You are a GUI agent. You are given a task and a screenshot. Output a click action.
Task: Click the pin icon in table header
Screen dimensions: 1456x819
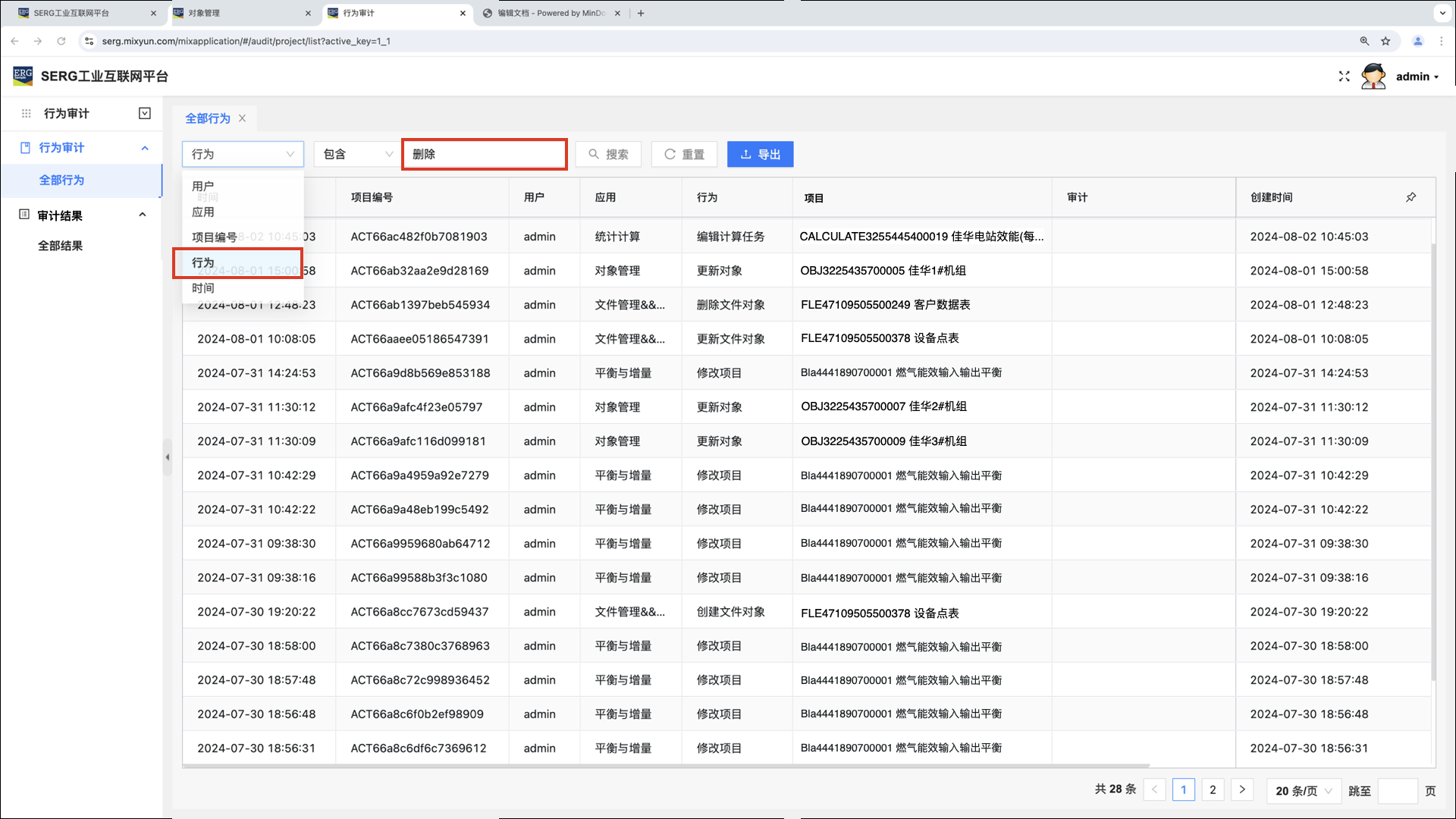1410,197
